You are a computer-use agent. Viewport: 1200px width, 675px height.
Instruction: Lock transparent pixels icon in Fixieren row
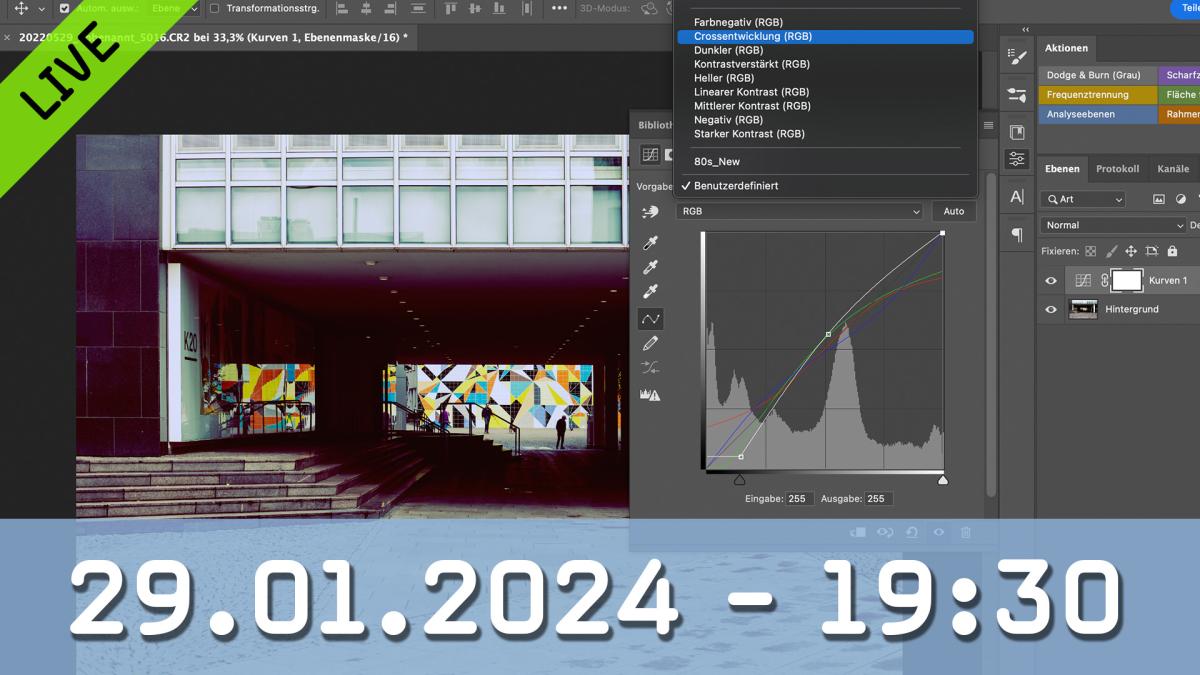click(1091, 252)
